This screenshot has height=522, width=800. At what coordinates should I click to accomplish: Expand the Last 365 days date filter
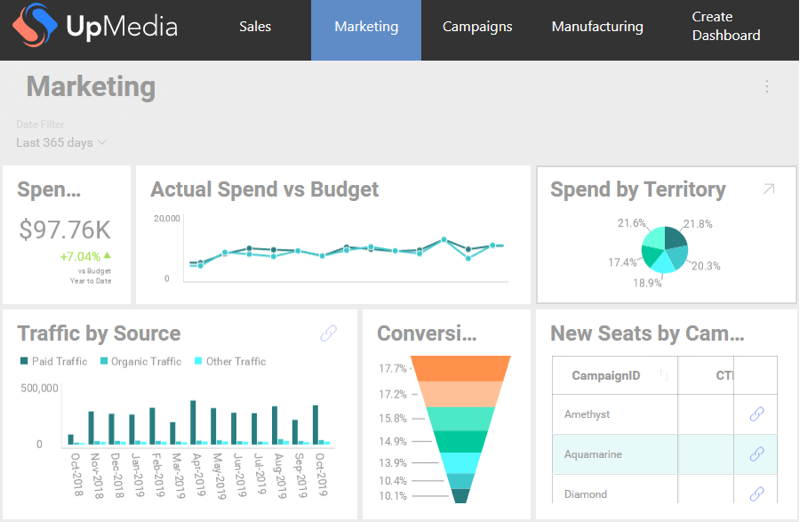click(x=62, y=143)
